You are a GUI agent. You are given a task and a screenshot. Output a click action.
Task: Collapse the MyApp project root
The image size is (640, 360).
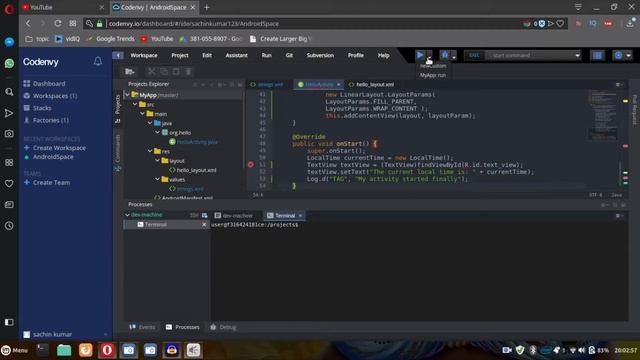127,95
